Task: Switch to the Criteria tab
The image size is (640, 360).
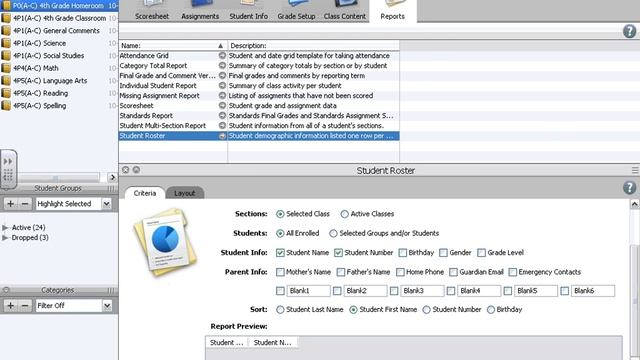Action: pos(145,193)
